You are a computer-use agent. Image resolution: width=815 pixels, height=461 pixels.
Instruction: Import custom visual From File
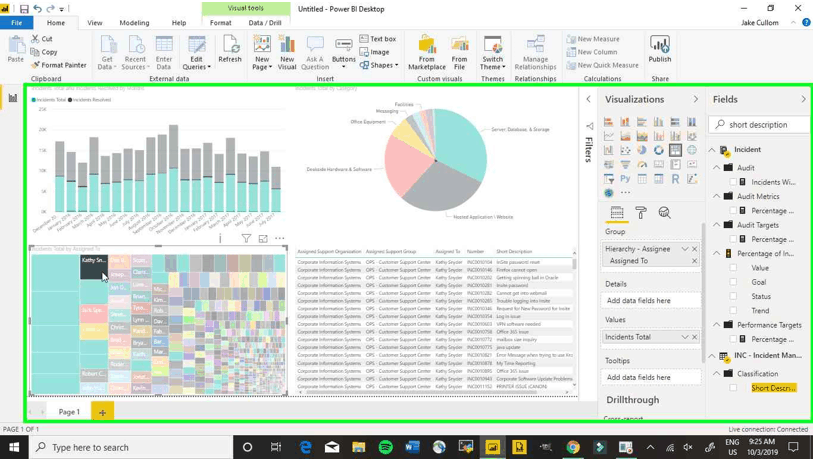coord(459,52)
